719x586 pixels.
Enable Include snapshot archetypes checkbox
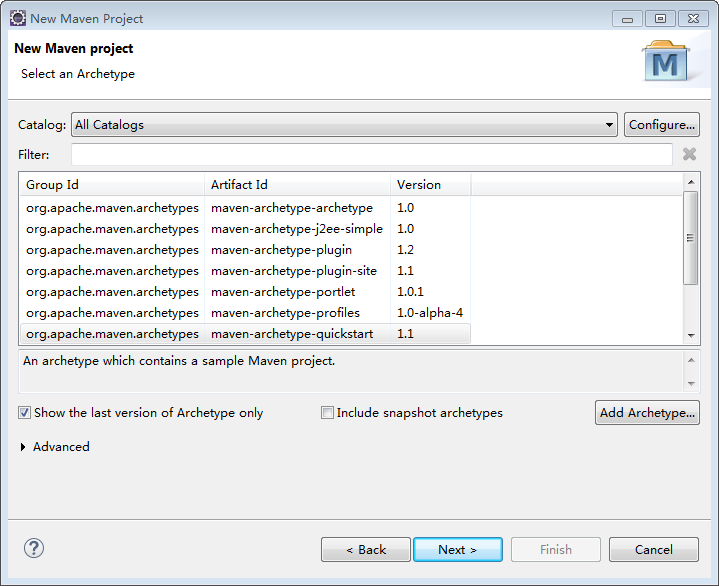click(327, 413)
